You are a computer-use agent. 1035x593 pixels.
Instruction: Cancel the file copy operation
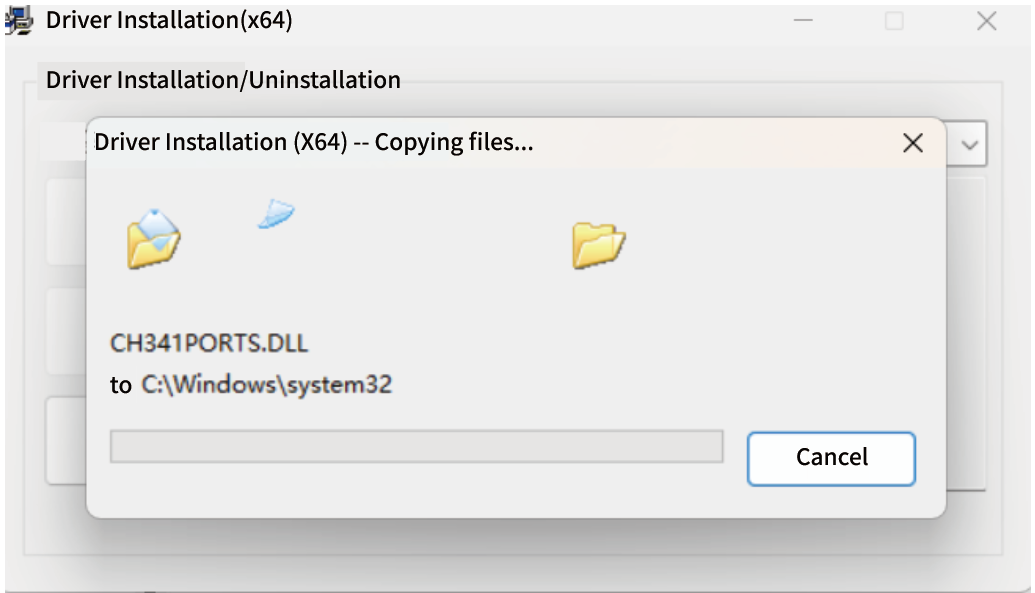[x=831, y=458]
